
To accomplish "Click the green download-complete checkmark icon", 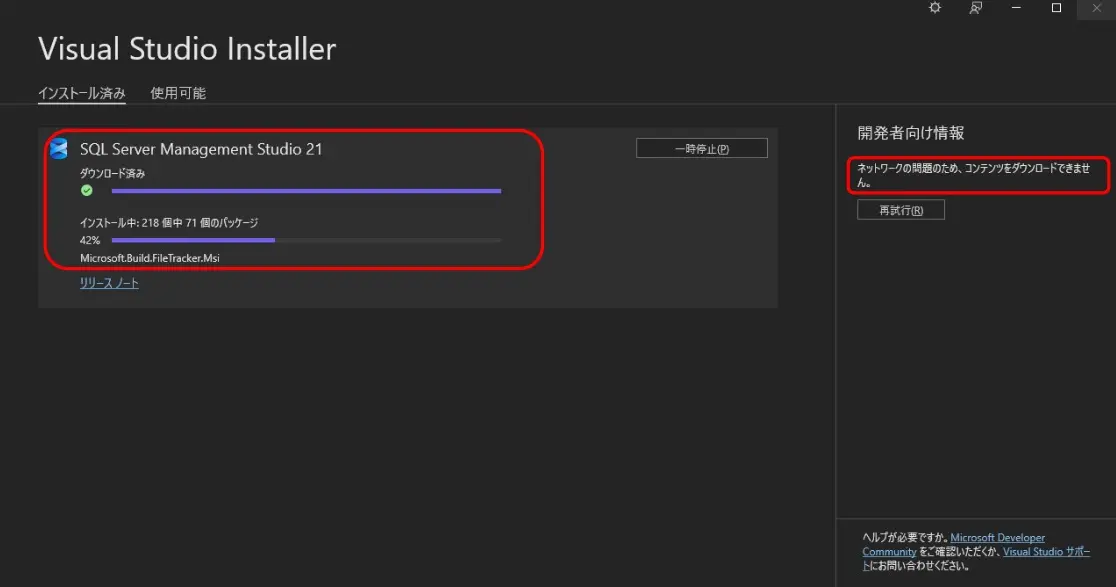I will [x=87, y=190].
